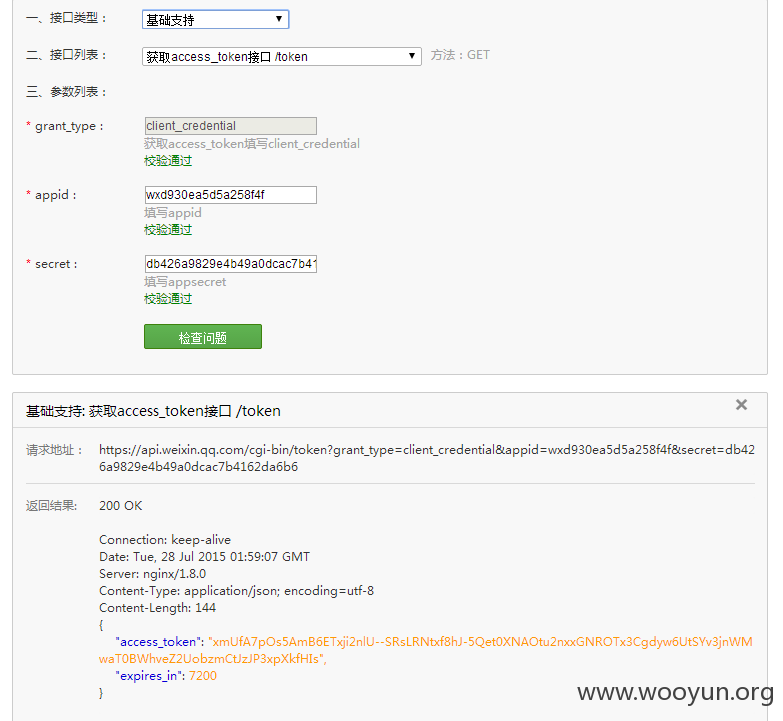The width and height of the screenshot is (783, 721).
Task: Click the 200 OK result text
Action: pyautogui.click(x=120, y=506)
